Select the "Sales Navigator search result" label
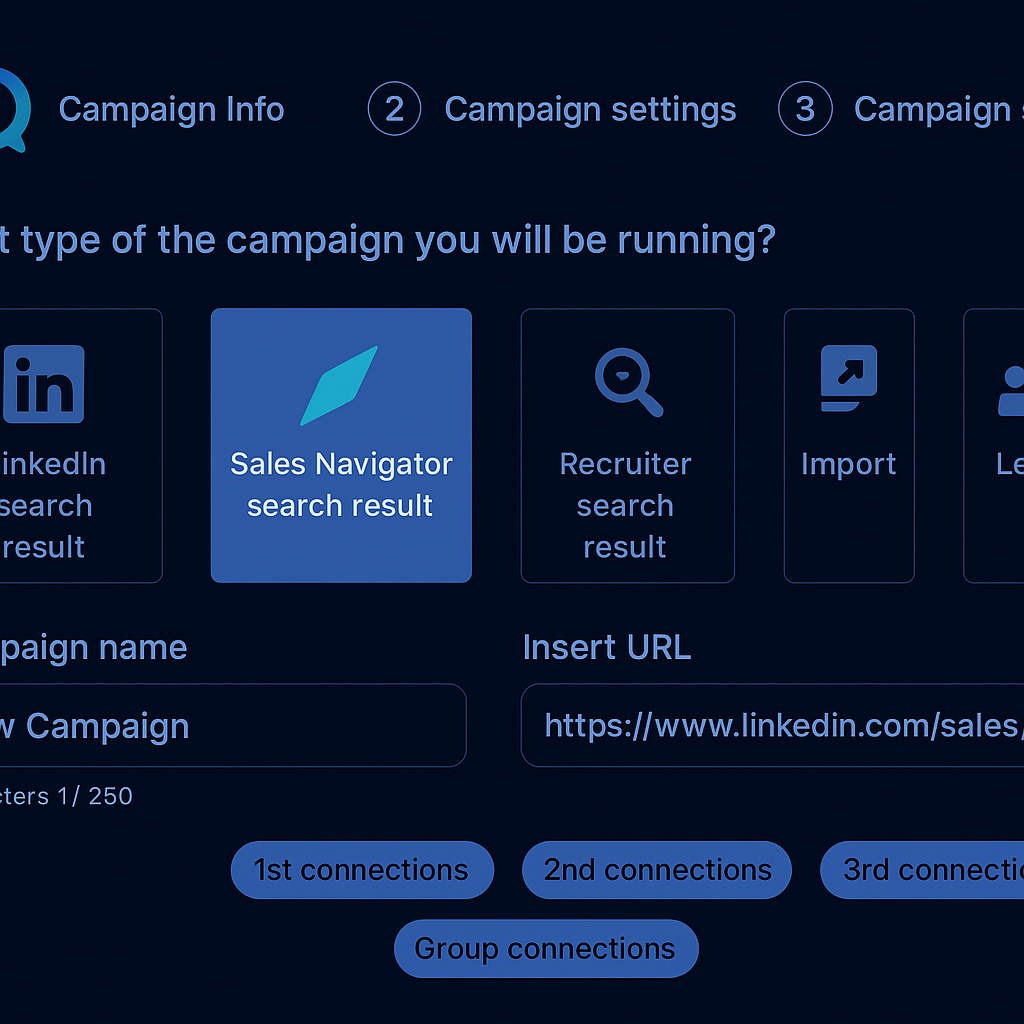 pos(341,485)
